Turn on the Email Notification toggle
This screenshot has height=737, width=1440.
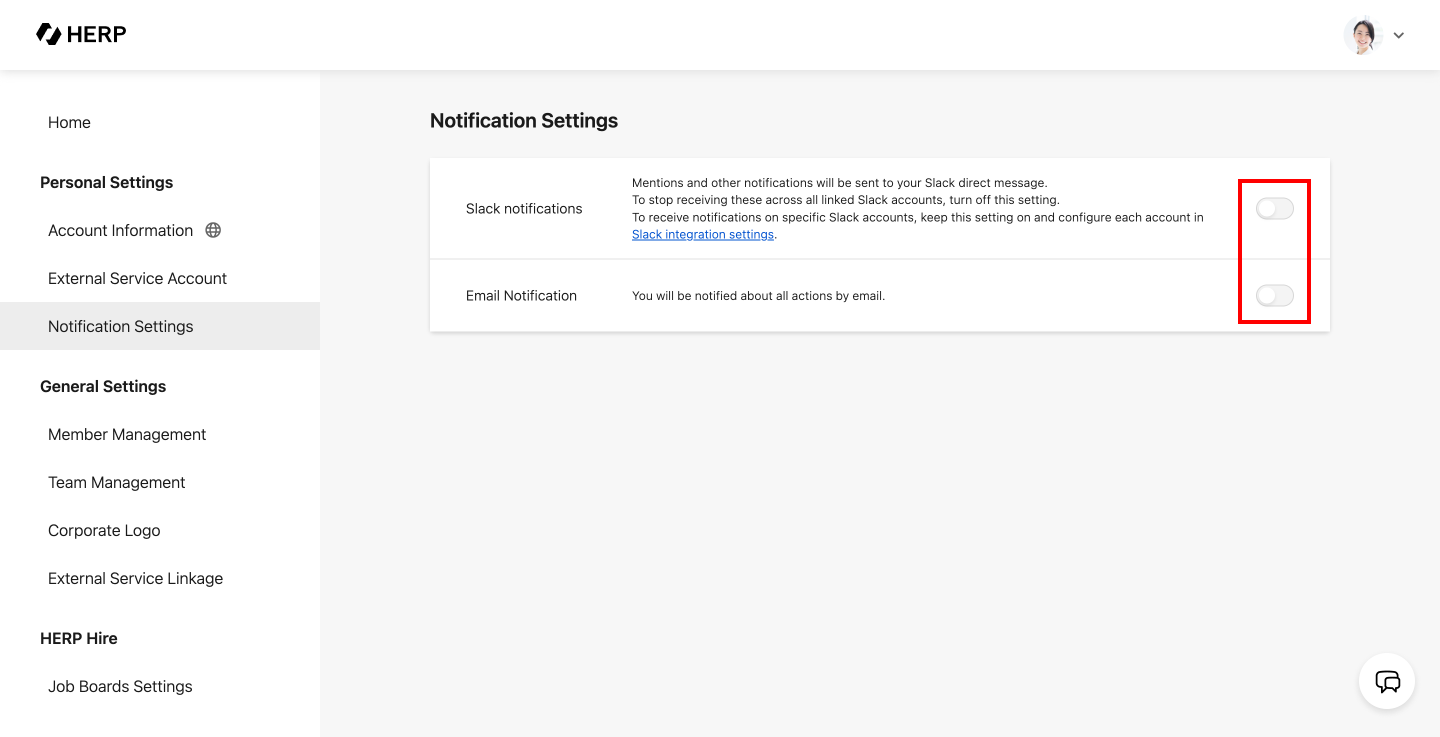[x=1274, y=296]
